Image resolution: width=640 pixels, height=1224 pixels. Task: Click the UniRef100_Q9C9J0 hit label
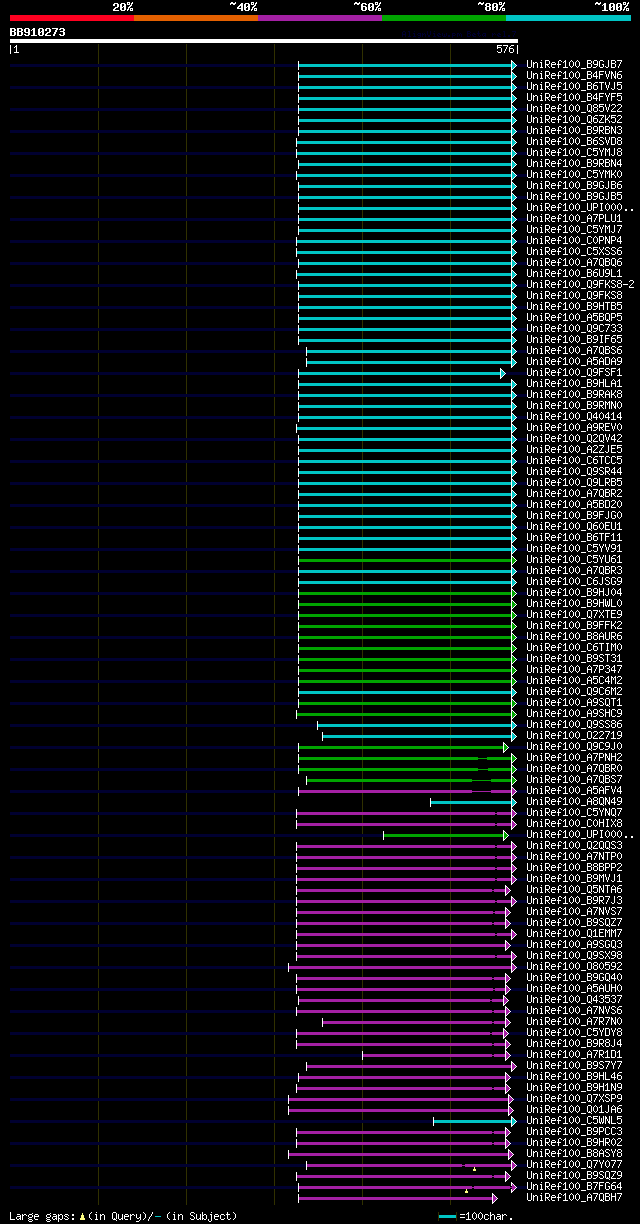point(574,746)
